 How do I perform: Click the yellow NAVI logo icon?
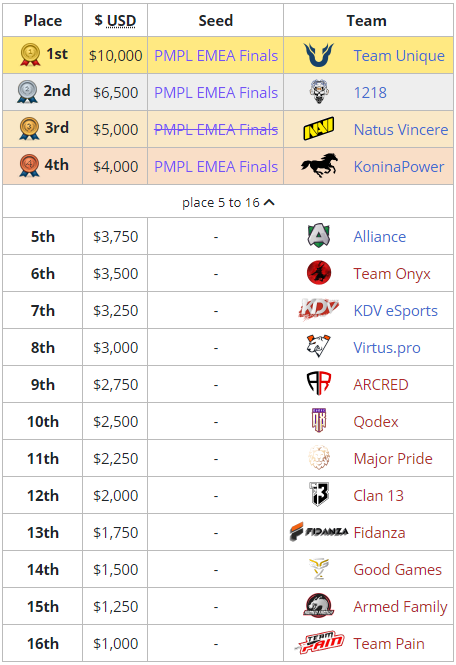pos(319,129)
